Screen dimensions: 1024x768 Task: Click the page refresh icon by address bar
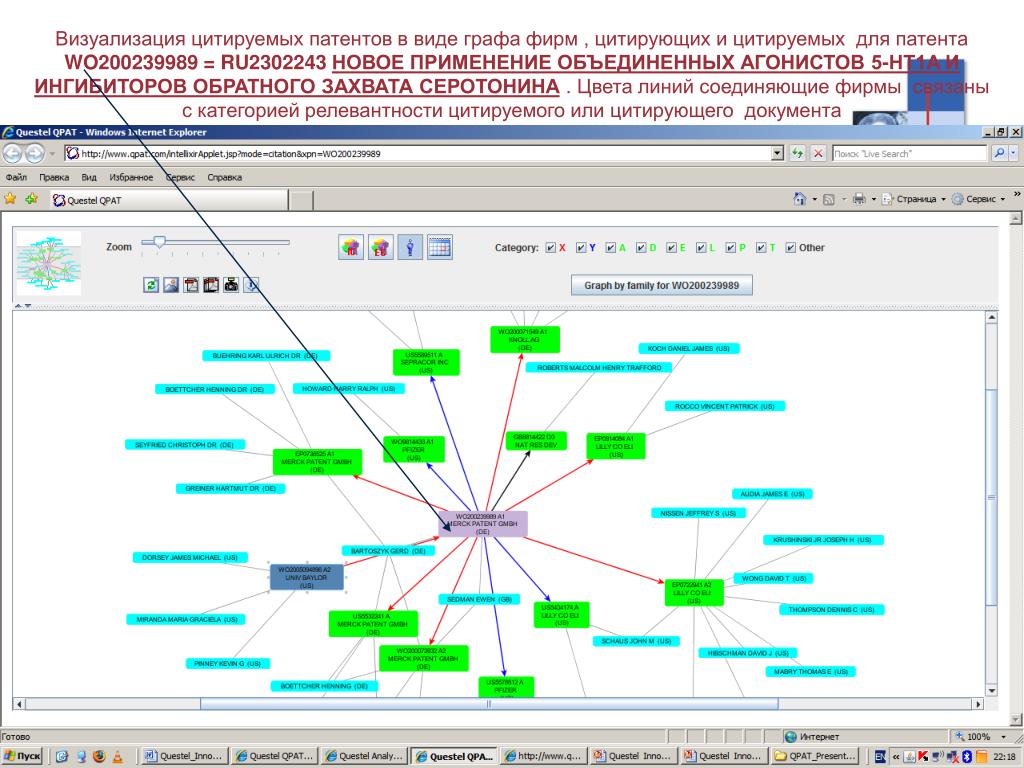tap(797, 153)
